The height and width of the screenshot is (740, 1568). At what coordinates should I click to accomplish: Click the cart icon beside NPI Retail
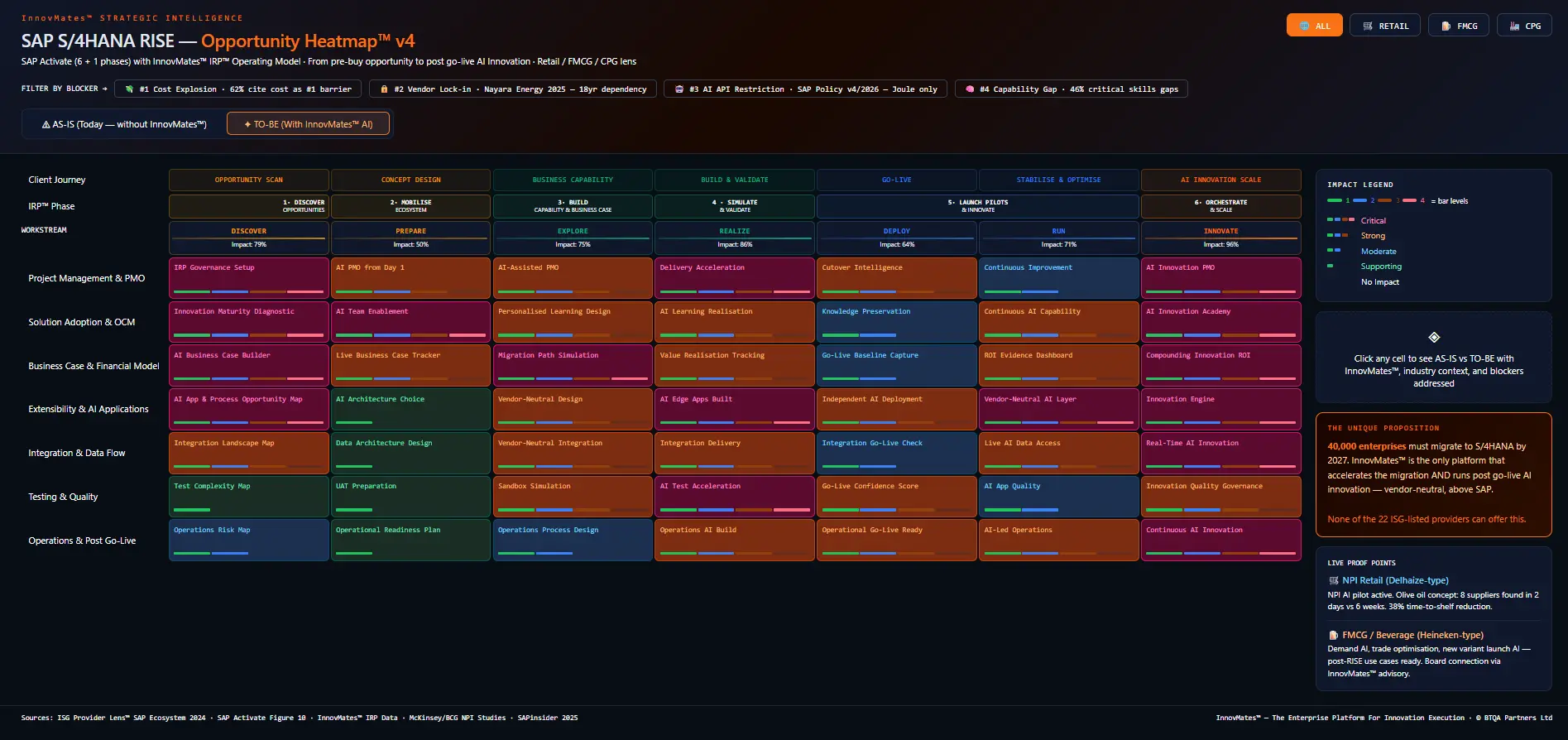point(1333,581)
